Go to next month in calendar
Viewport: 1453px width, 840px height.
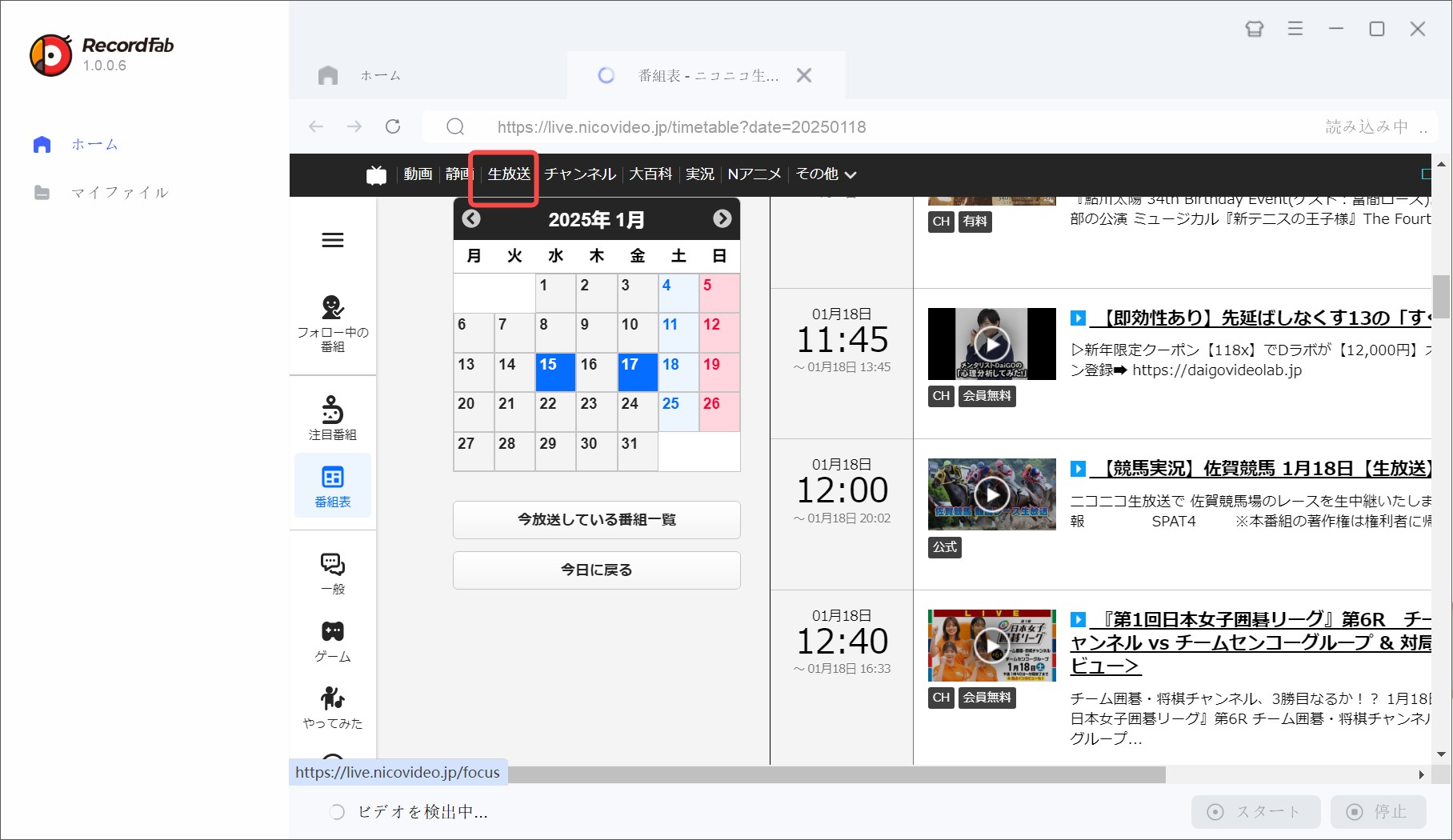[x=722, y=218]
